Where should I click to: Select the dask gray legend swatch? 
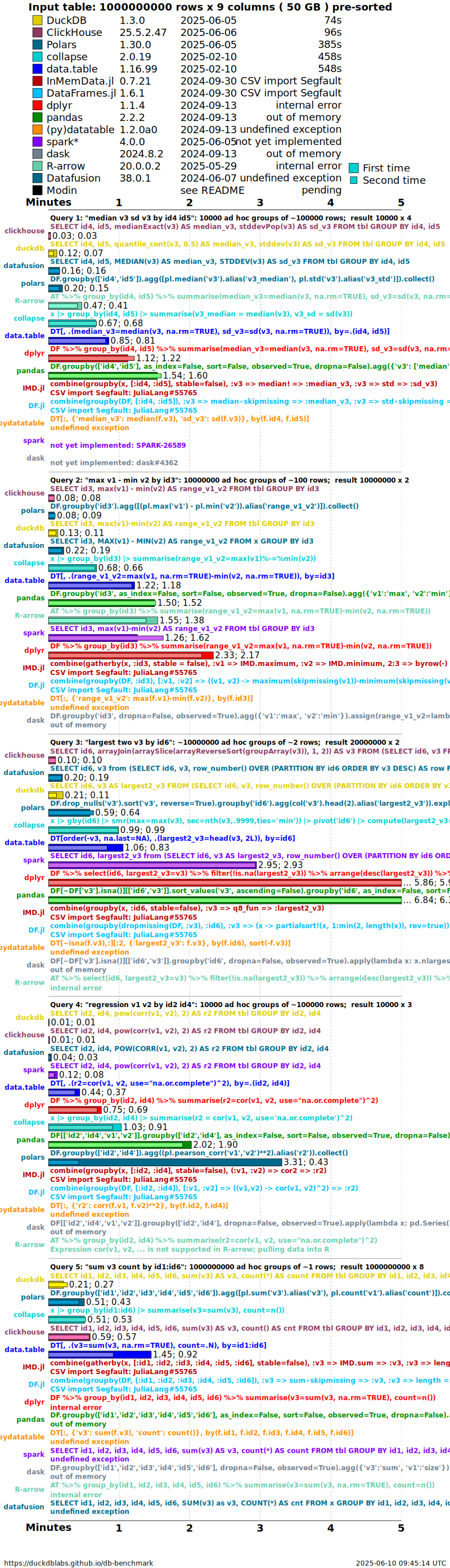[x=37, y=154]
